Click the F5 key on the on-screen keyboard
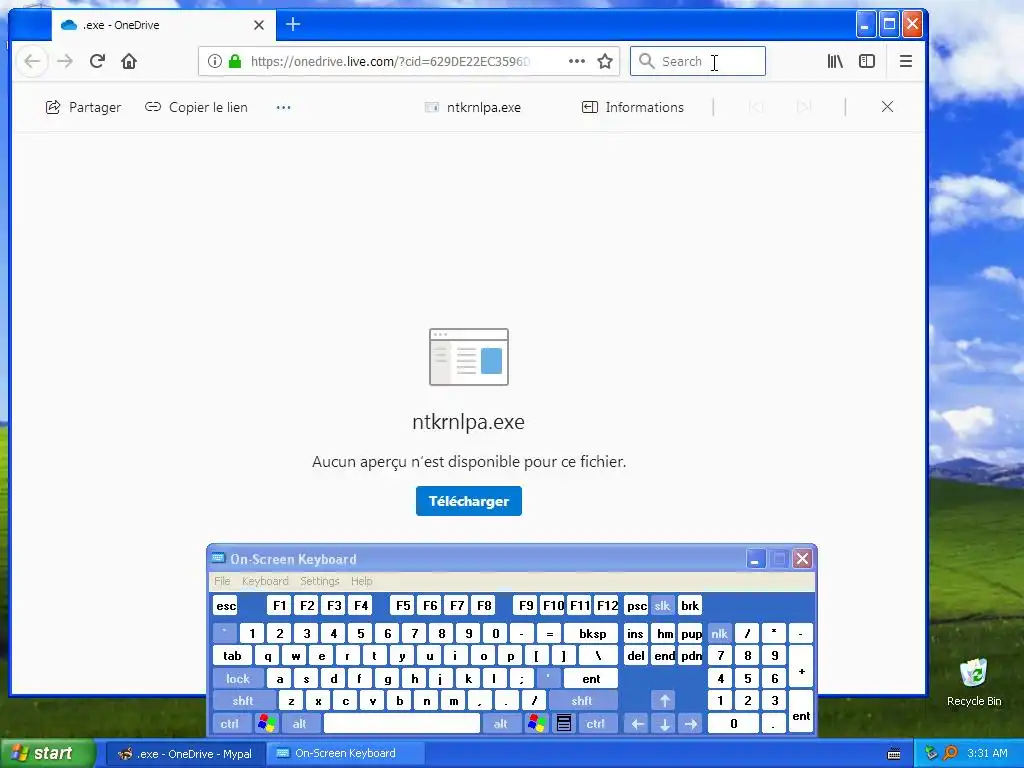 pos(403,606)
